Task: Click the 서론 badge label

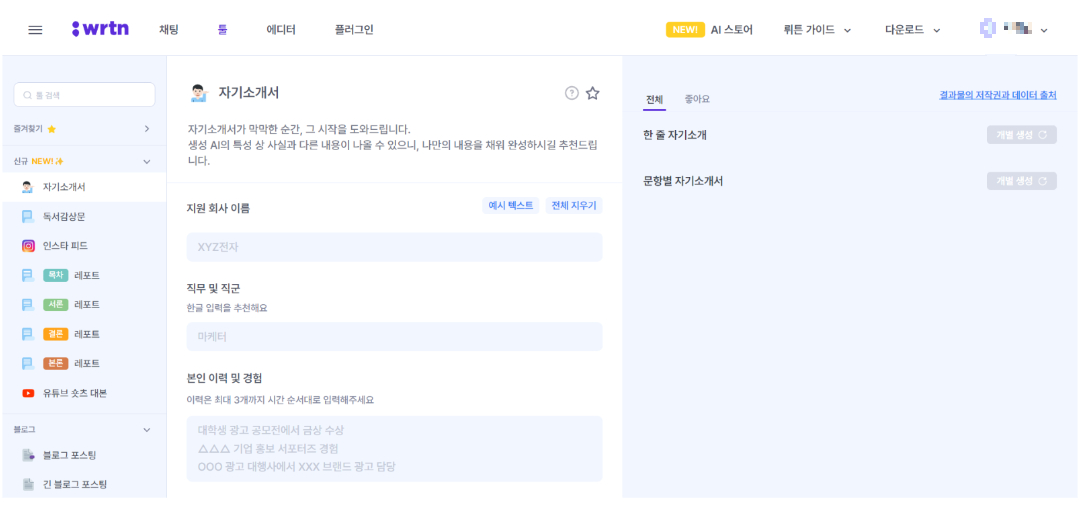Action: pyautogui.click(x=55, y=305)
